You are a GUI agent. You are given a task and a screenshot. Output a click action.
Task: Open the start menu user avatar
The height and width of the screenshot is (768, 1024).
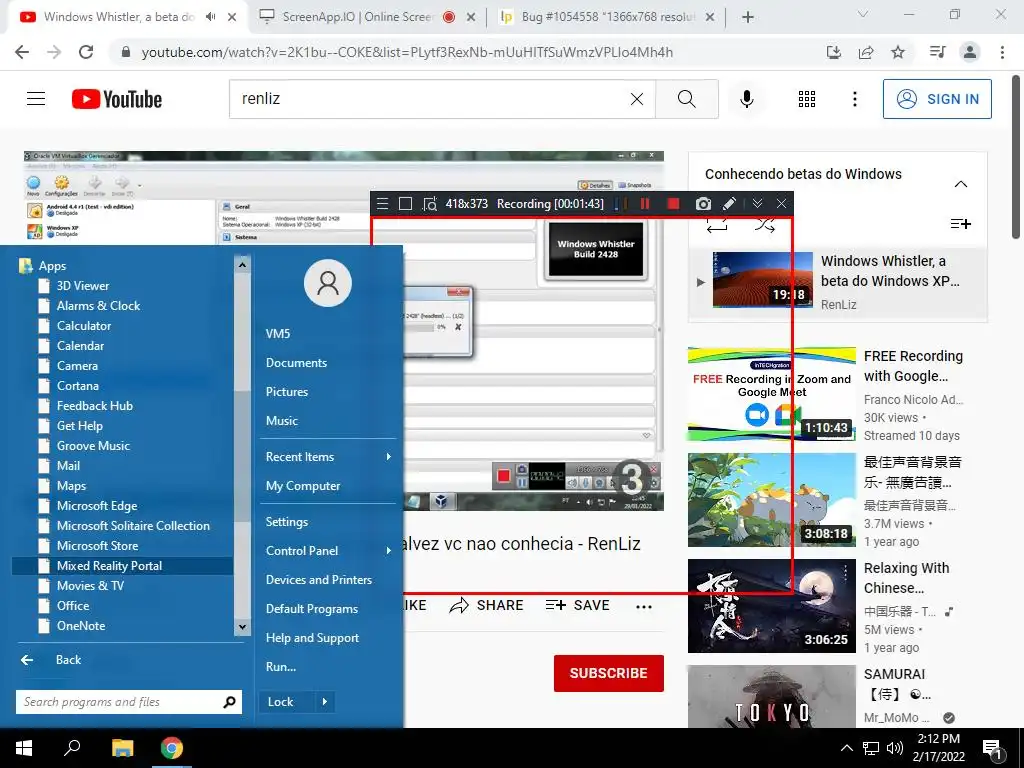328,283
